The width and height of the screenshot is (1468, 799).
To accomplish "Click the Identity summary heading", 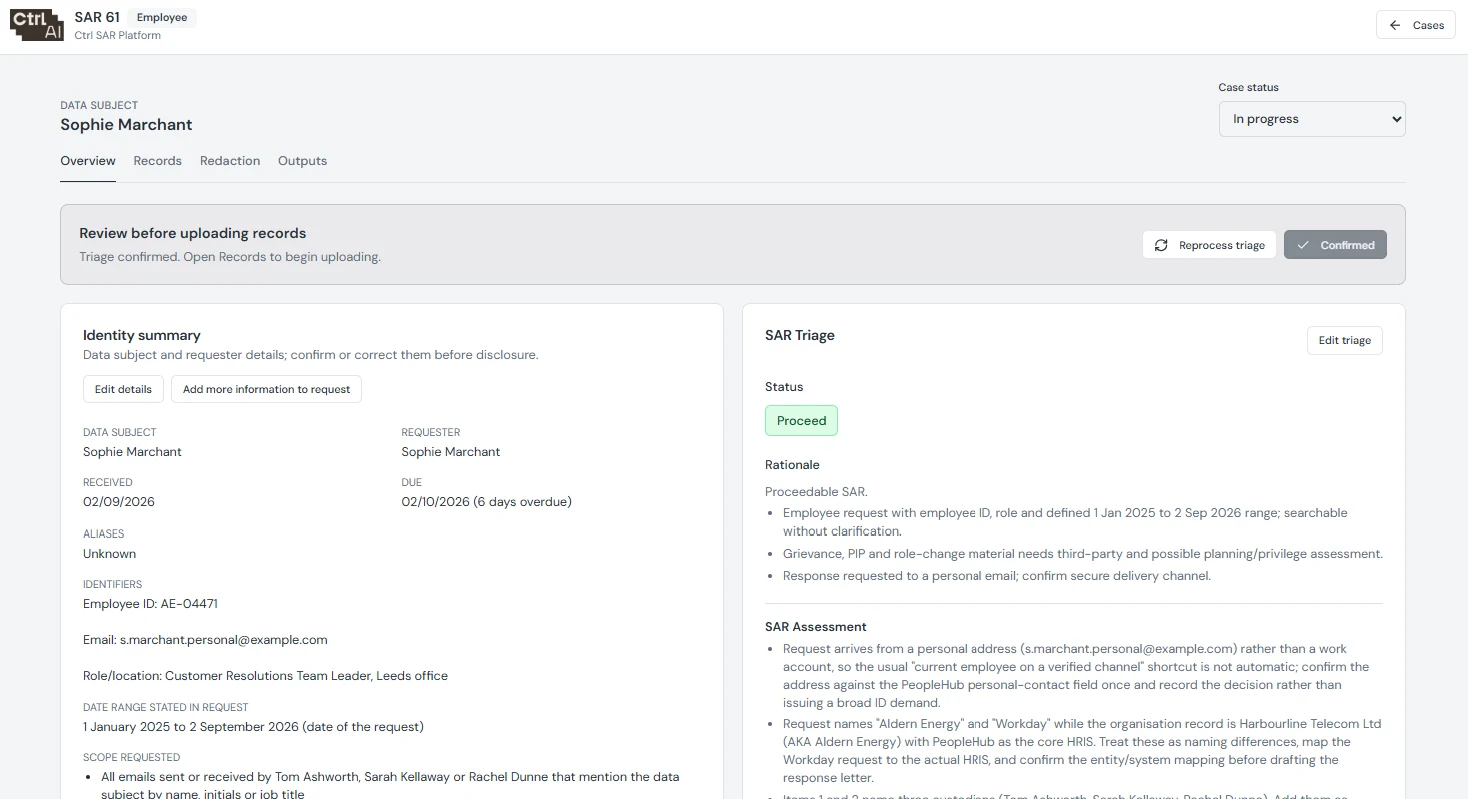I will 142,335.
